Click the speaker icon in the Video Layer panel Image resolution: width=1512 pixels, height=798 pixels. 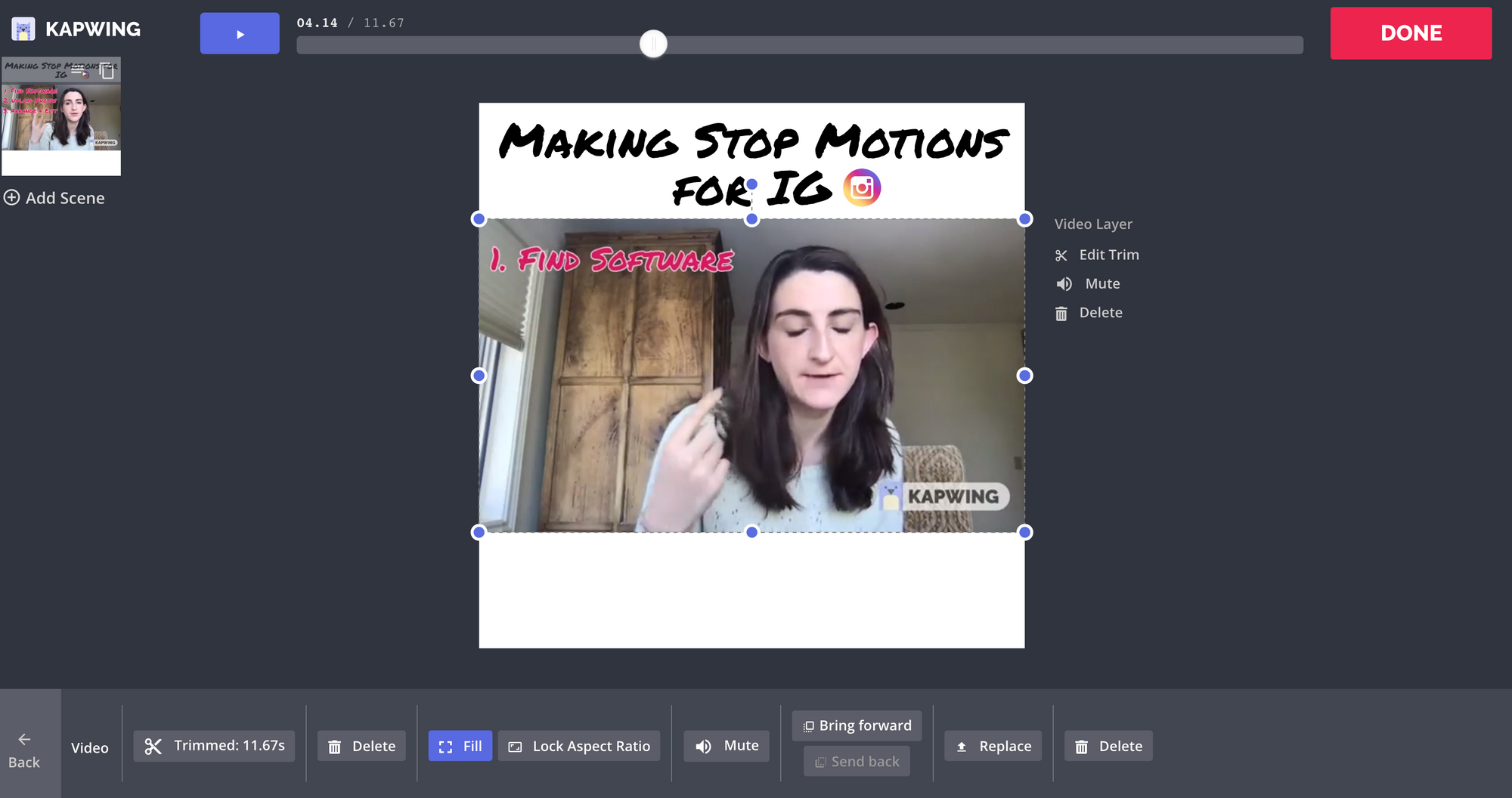pos(1064,284)
